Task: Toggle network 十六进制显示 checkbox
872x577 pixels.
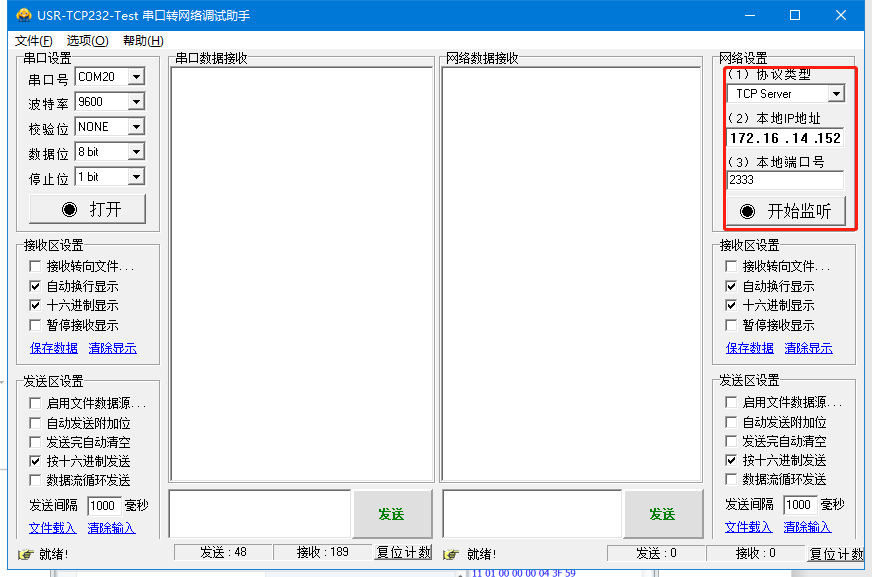Action: (731, 305)
